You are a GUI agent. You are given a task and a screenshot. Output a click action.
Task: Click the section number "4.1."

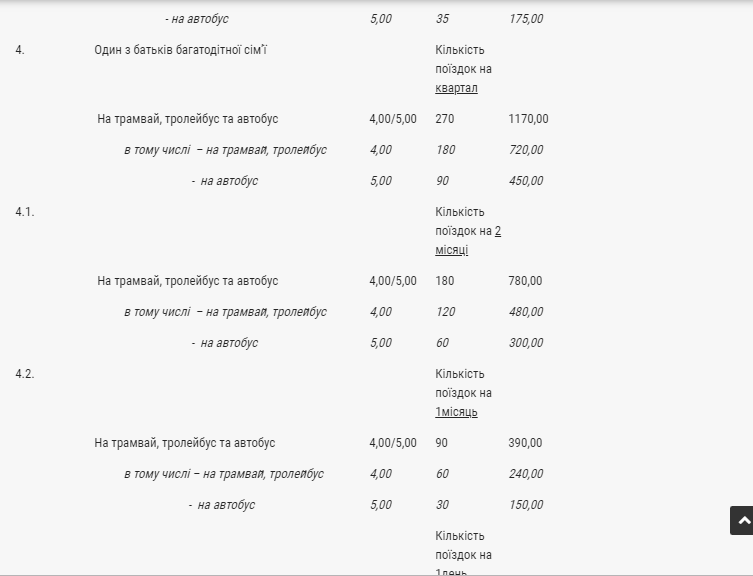pos(25,212)
